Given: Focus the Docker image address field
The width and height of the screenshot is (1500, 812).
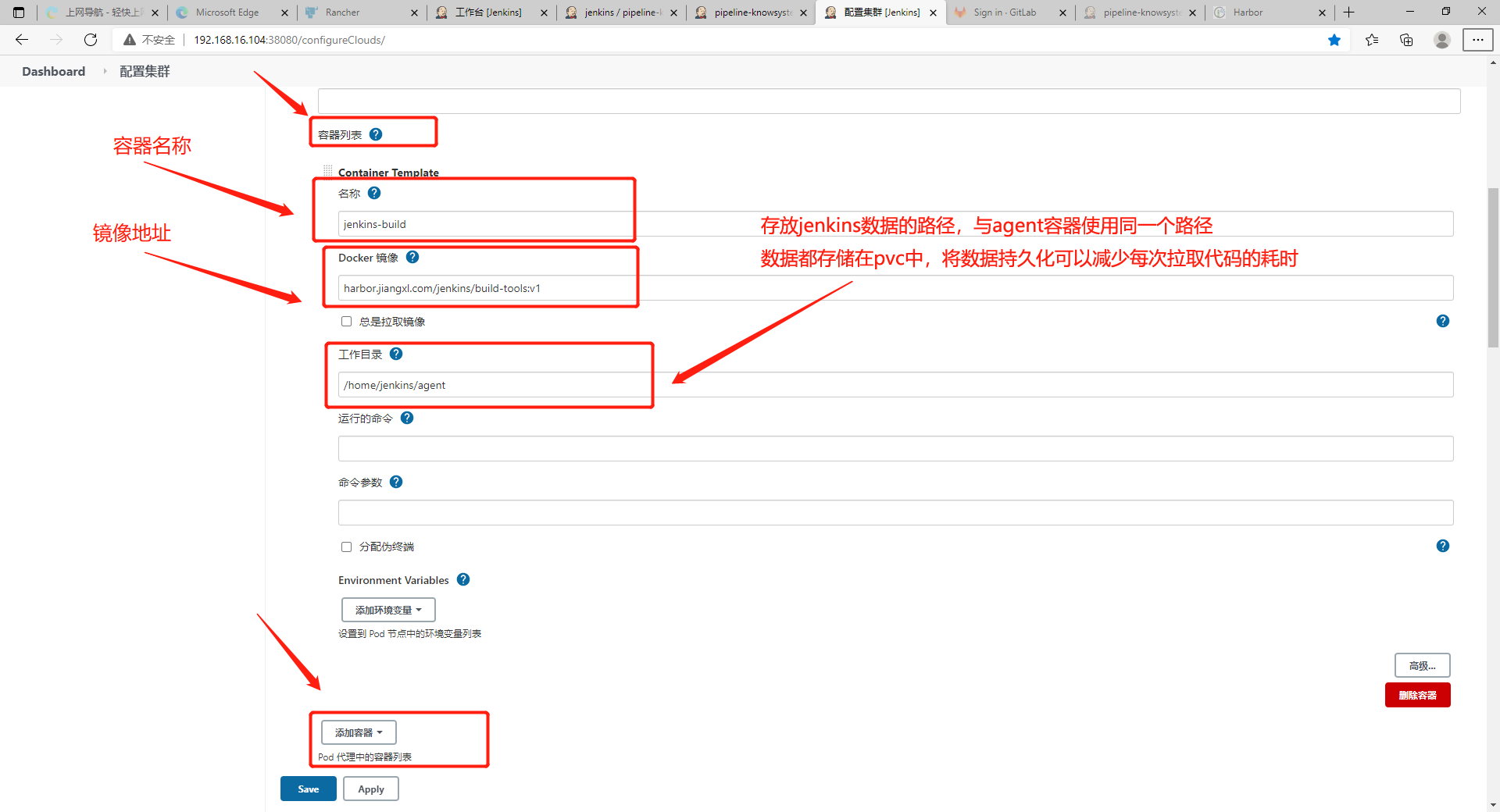Looking at the screenshot, I should 895,288.
